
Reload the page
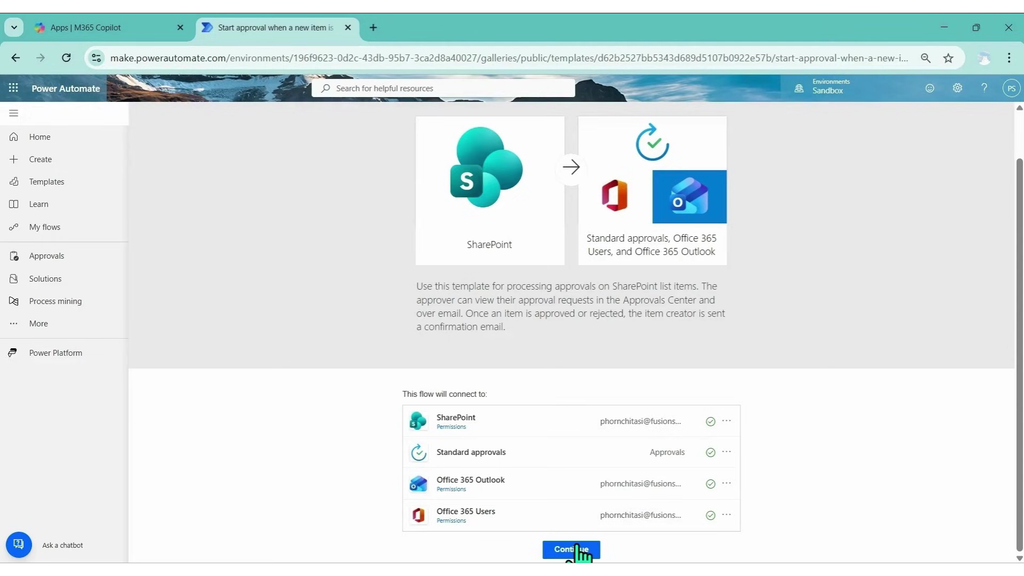pyautogui.click(x=66, y=58)
